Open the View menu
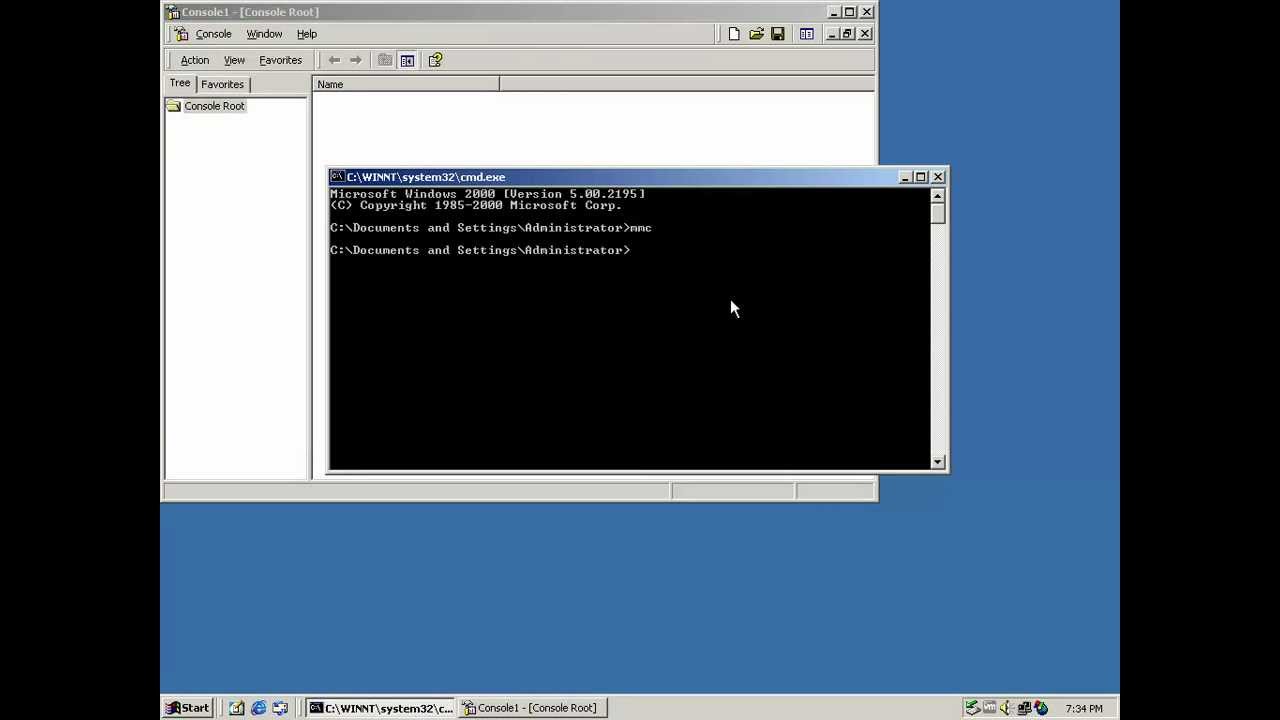The image size is (1280, 720). click(x=234, y=60)
